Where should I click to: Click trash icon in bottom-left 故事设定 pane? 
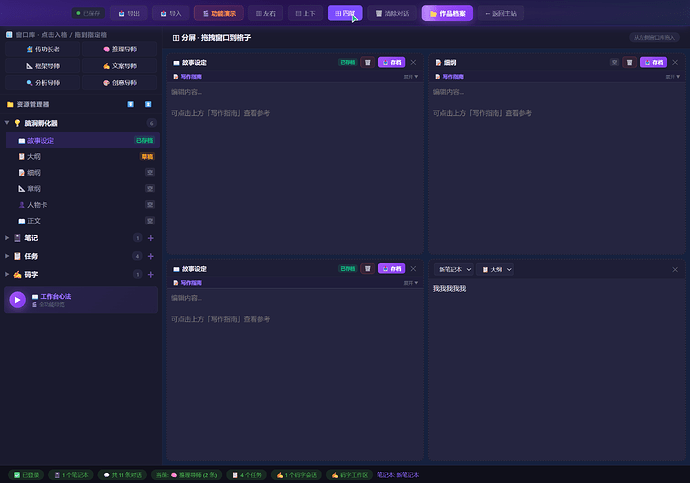[367, 268]
